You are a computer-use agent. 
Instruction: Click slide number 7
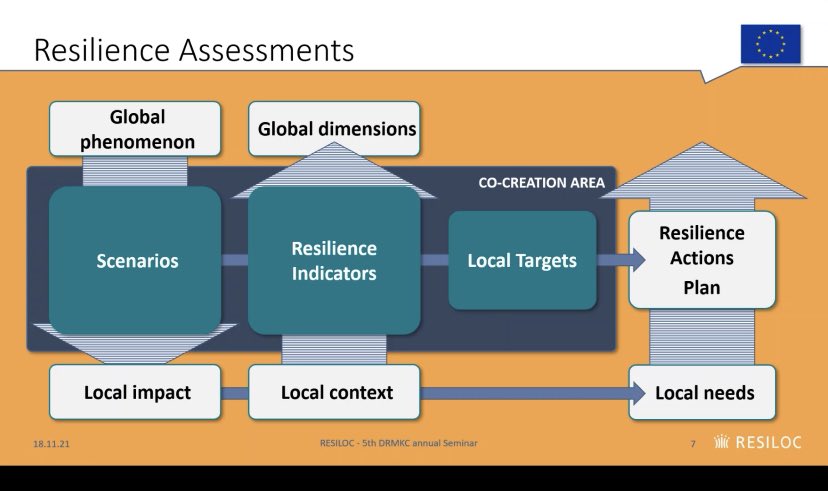click(x=693, y=443)
